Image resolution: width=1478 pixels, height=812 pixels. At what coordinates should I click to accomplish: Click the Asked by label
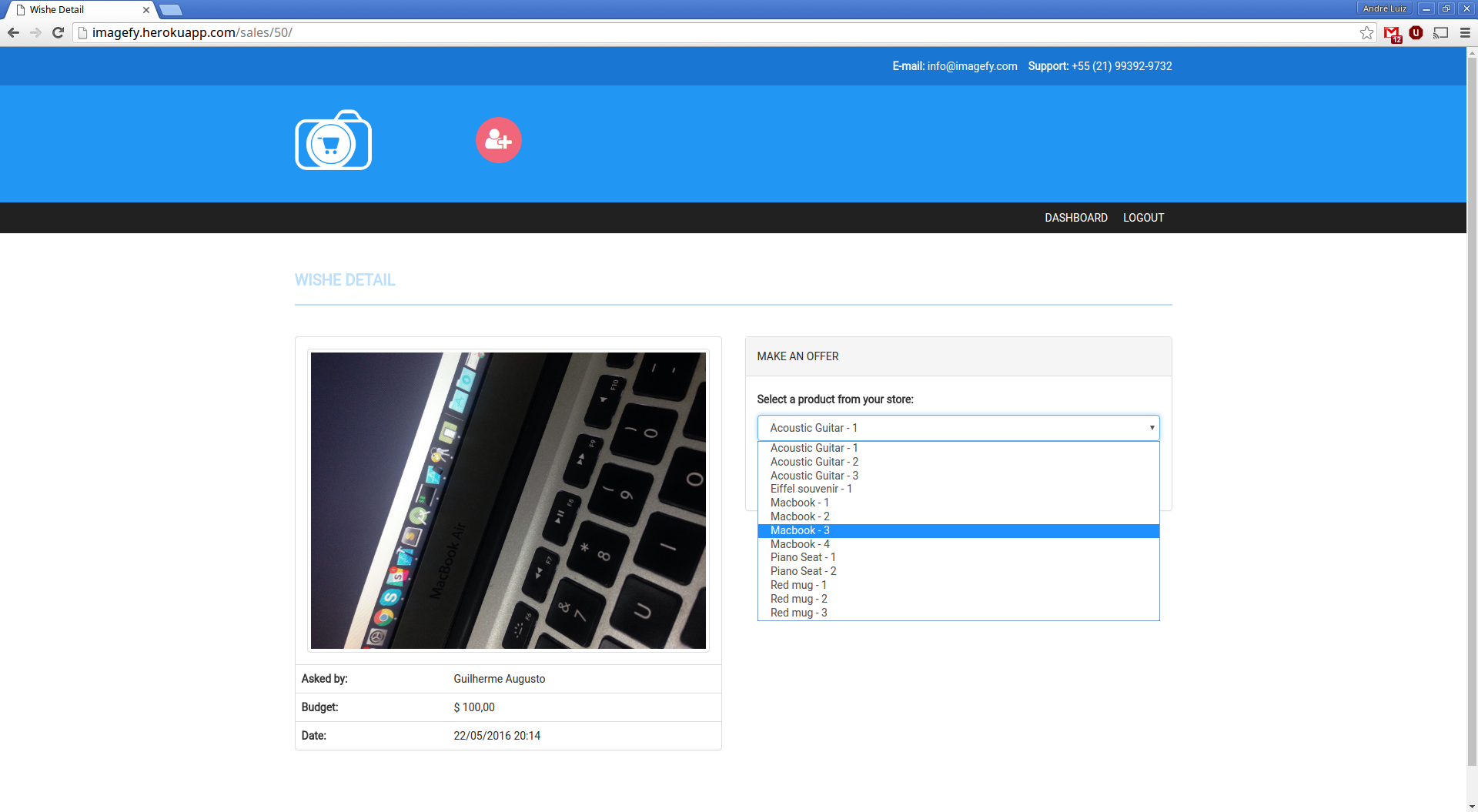pos(324,679)
